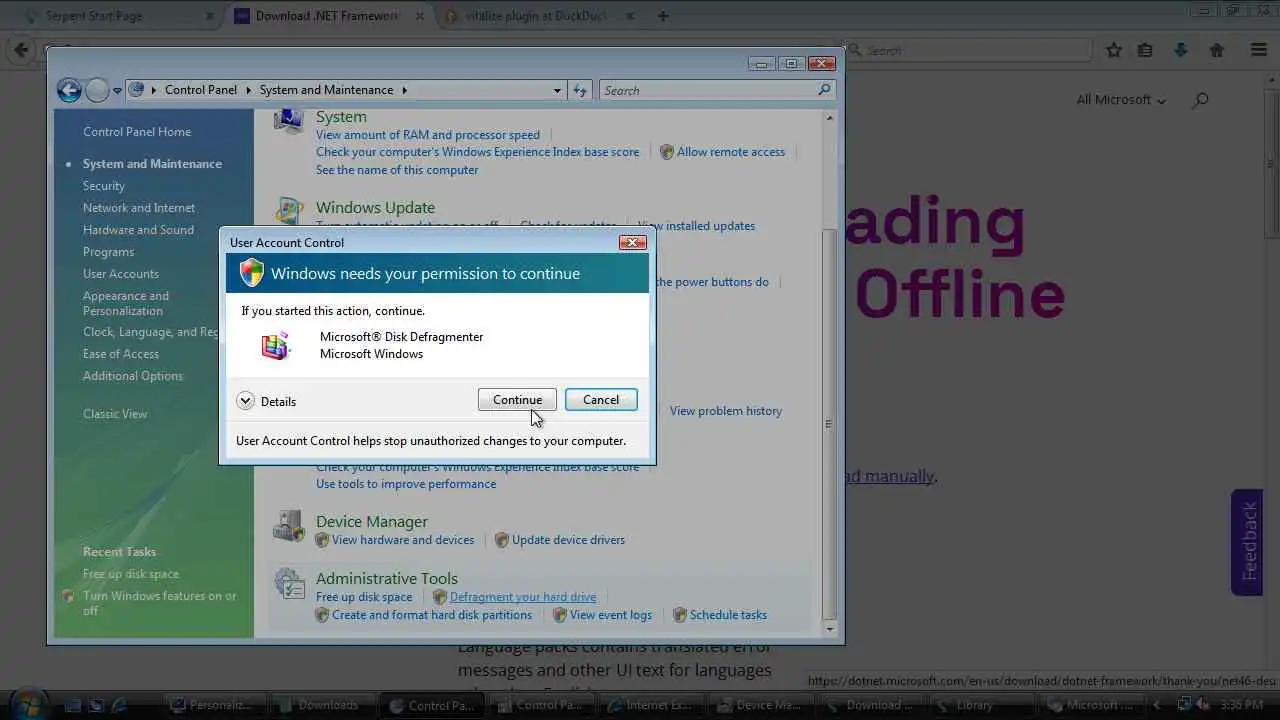Click the System category icon
The width and height of the screenshot is (1280, 720).
289,121
